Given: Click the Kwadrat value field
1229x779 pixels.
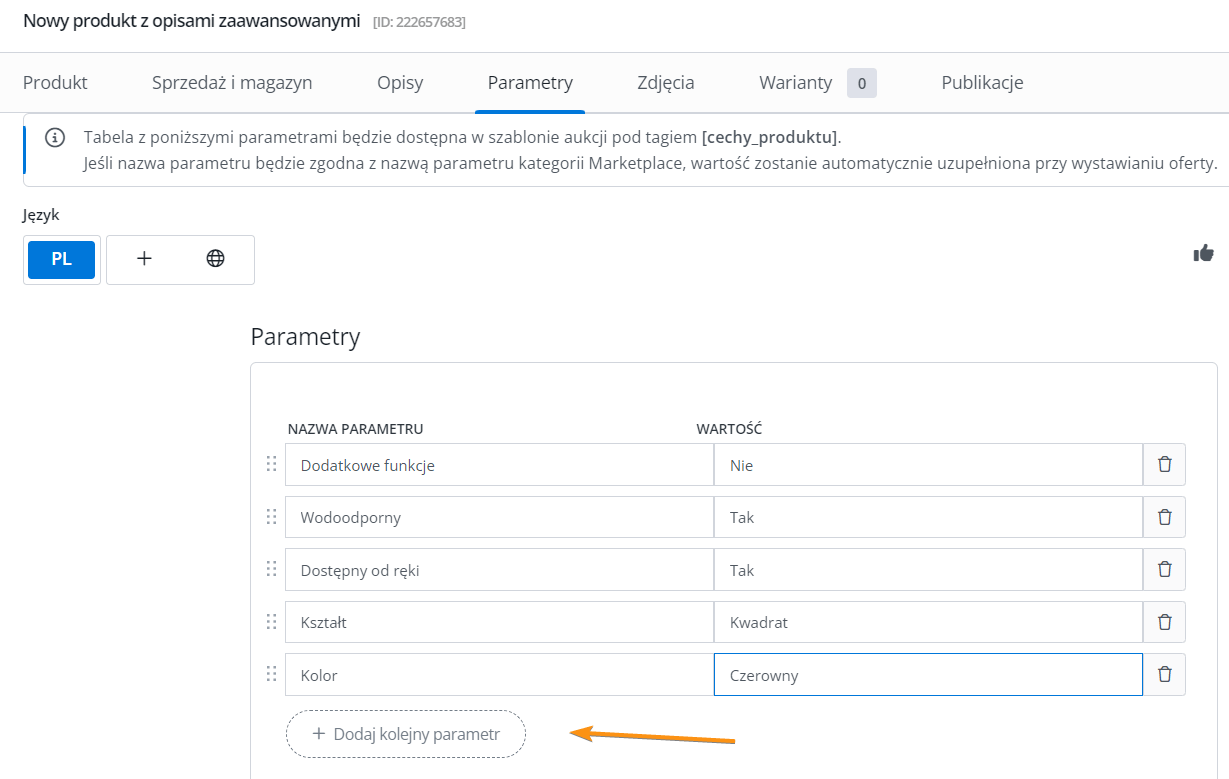Looking at the screenshot, I should click(927, 622).
